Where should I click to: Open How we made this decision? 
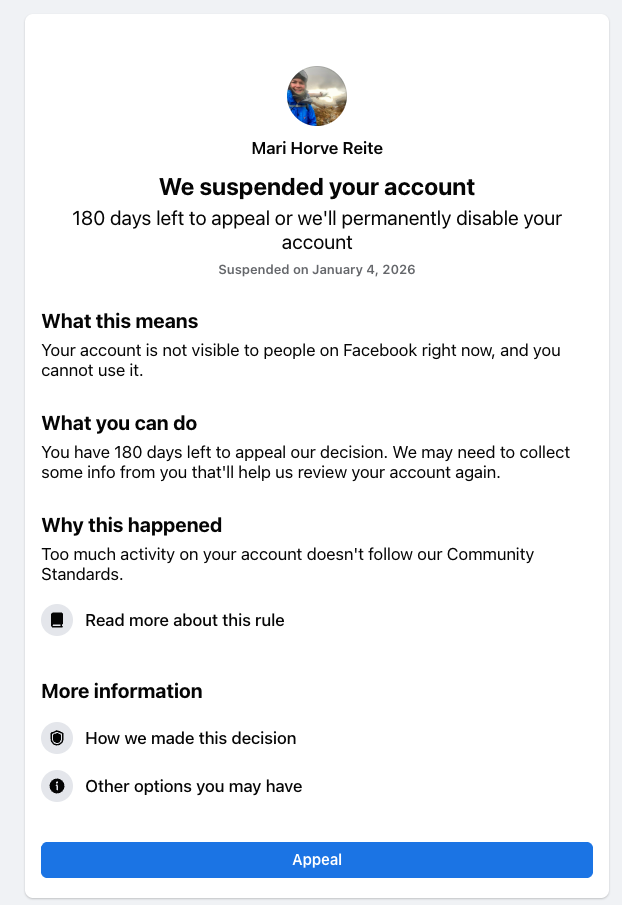click(191, 738)
